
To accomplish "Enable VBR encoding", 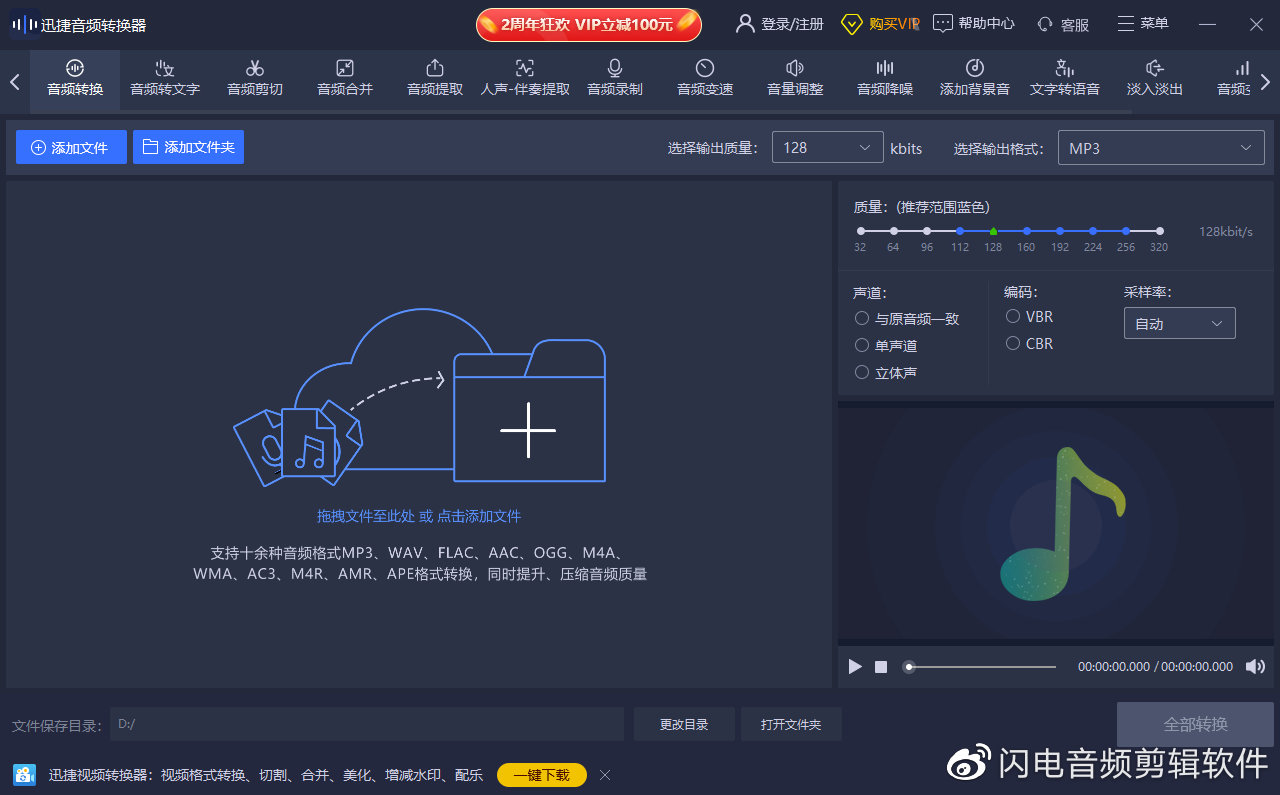I will pos(1012,316).
